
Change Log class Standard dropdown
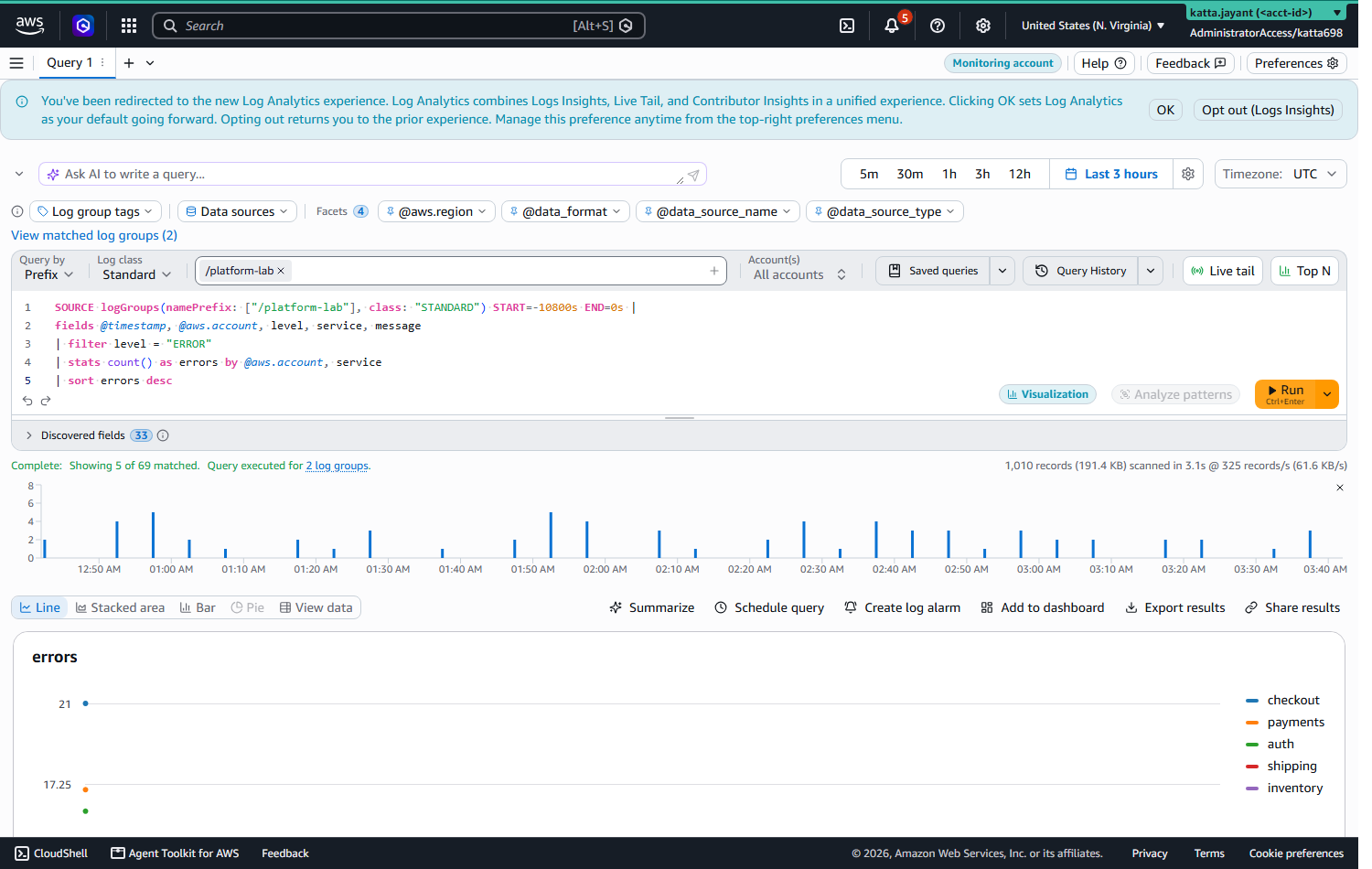136,274
